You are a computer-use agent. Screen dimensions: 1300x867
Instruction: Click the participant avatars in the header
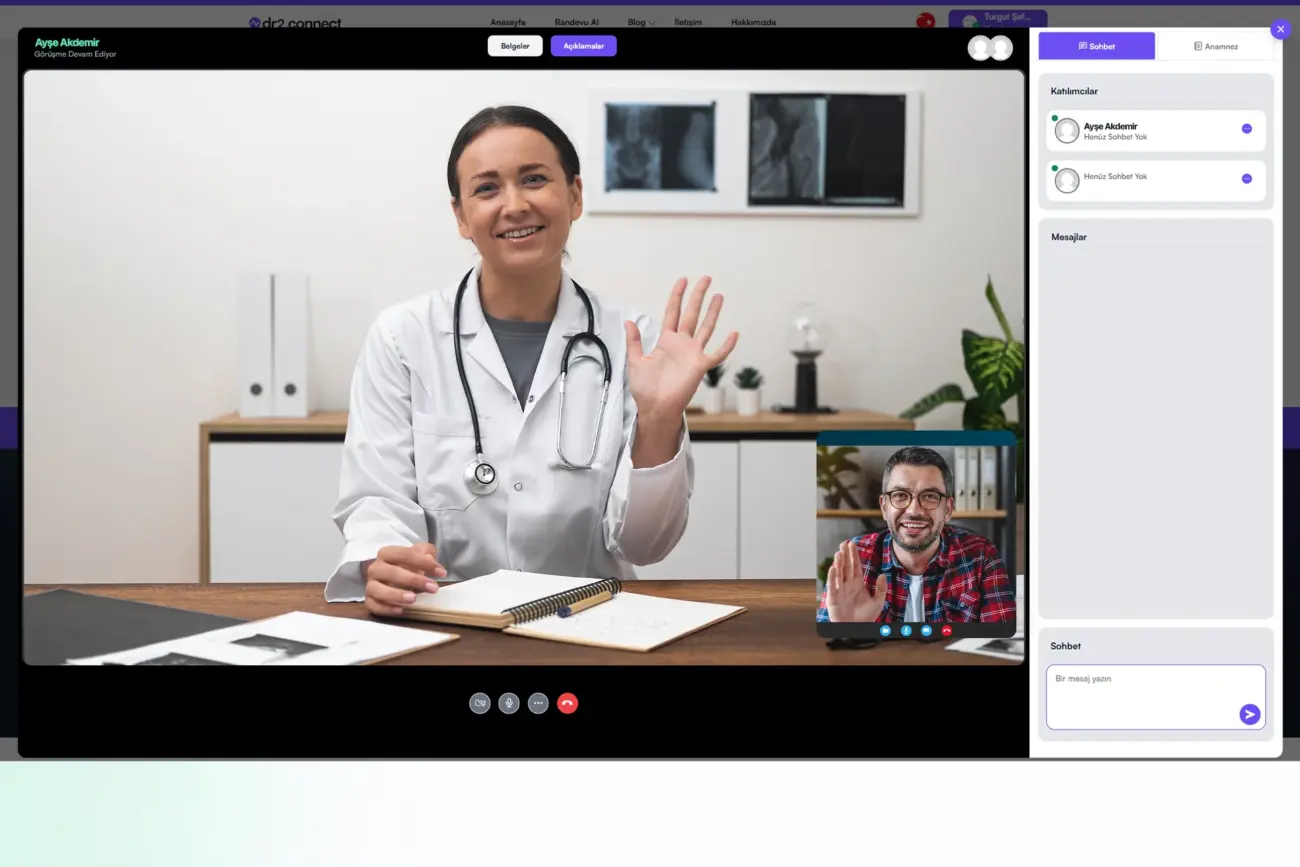990,48
